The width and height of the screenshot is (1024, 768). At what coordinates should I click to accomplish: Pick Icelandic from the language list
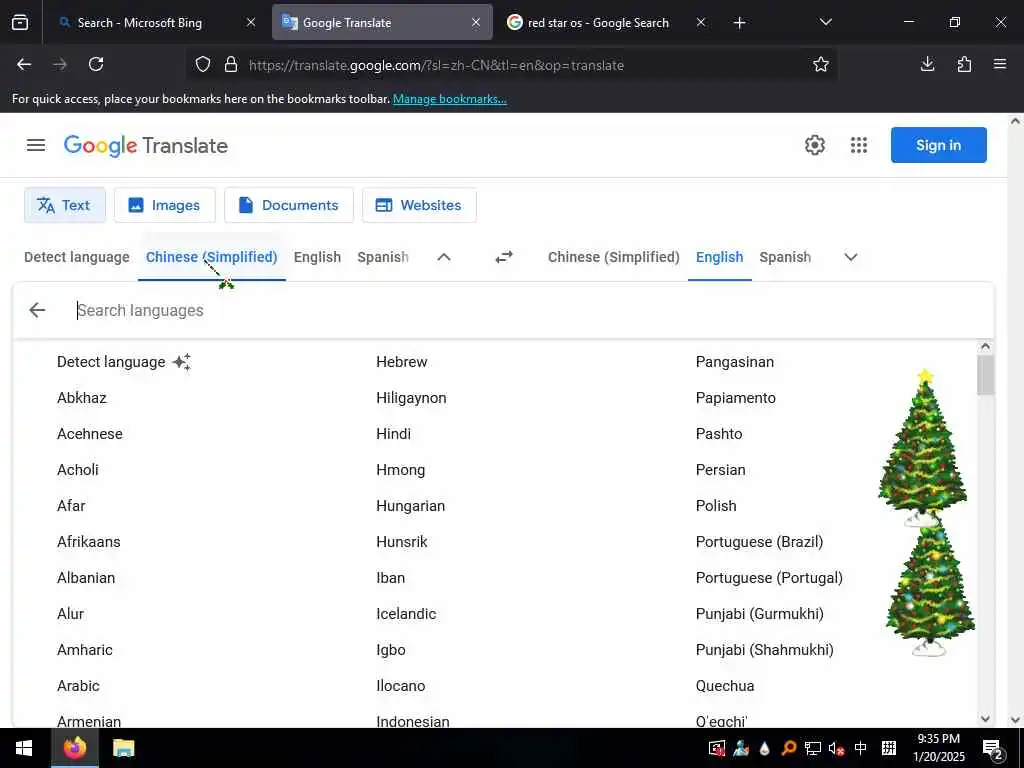(406, 614)
